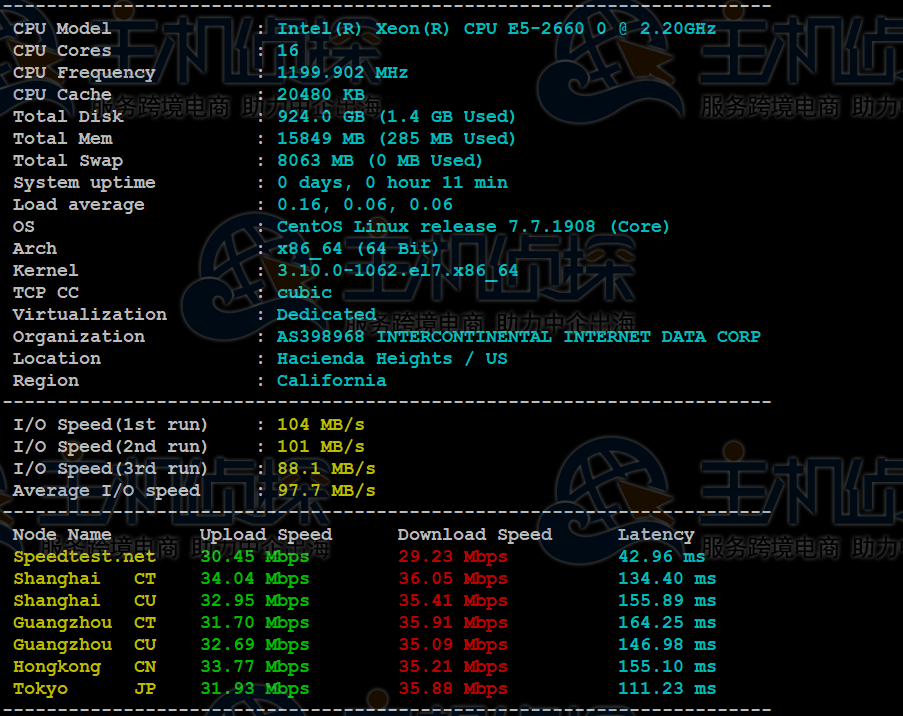Click the Hongkong CN latency 155.10 ms
The width and height of the screenshot is (903, 716).
(x=666, y=667)
